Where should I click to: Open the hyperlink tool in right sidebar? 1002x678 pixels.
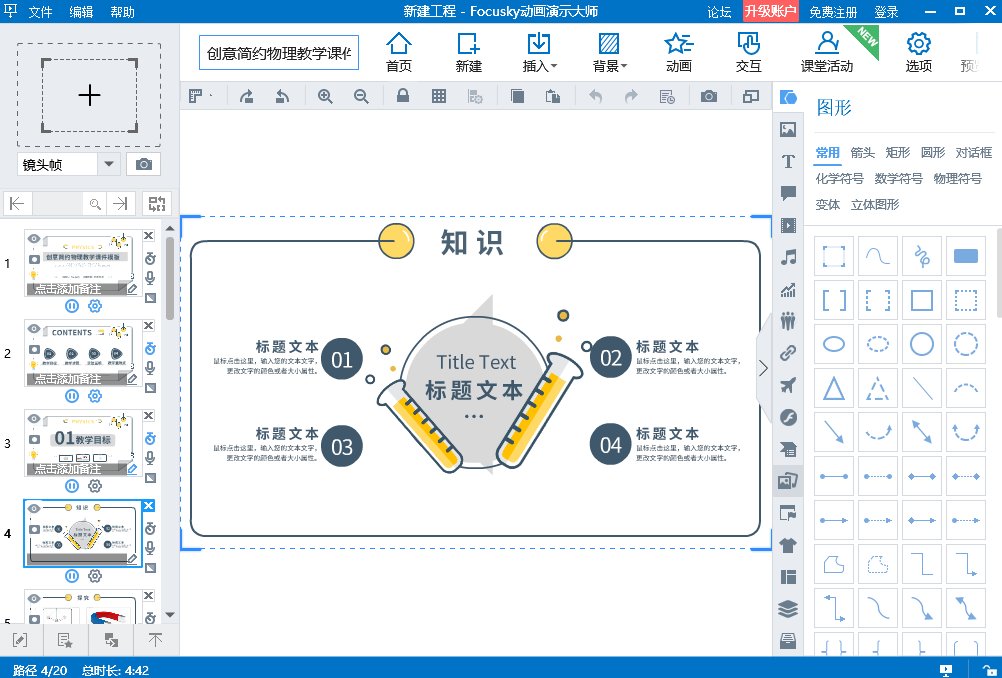click(788, 353)
